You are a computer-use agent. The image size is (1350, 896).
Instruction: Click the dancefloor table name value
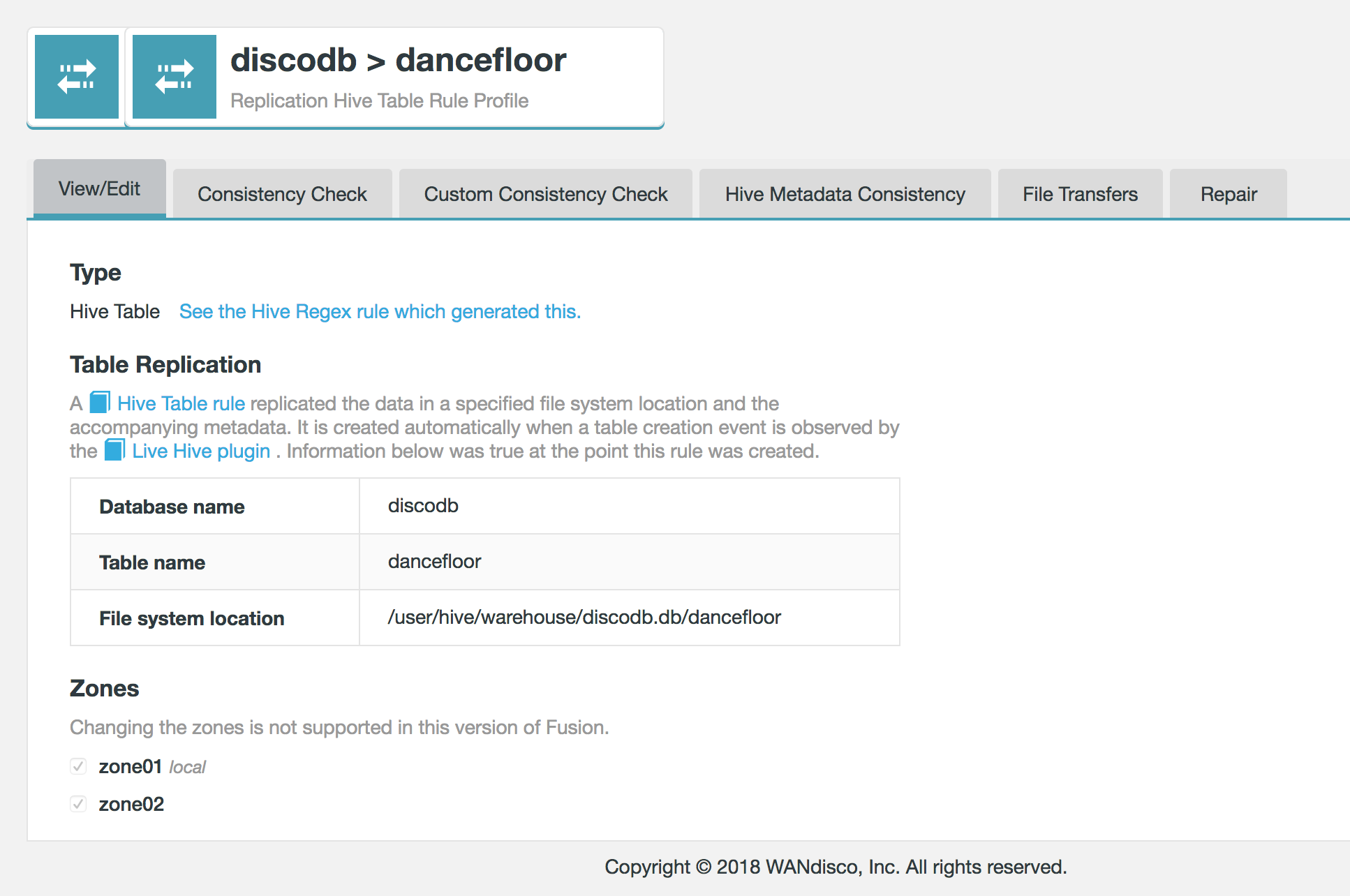pos(434,561)
